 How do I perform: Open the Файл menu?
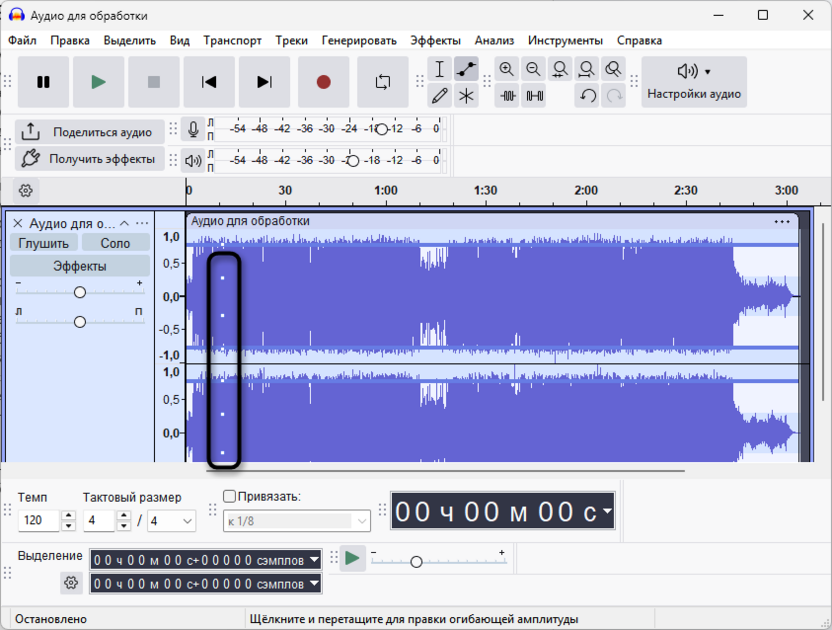click(x=22, y=40)
